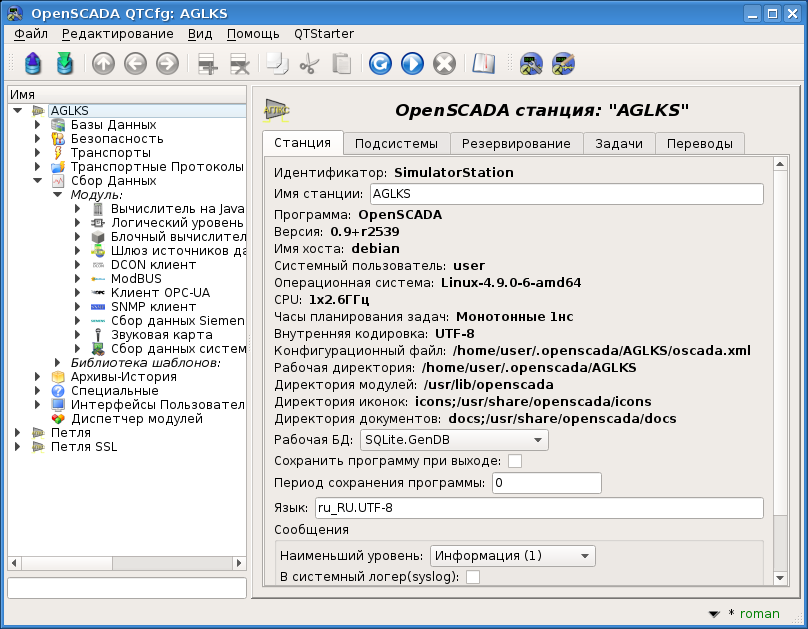This screenshot has width=808, height=629.
Task: Toggle the Сохранить программу при выходе checkbox
Action: click(x=515, y=461)
